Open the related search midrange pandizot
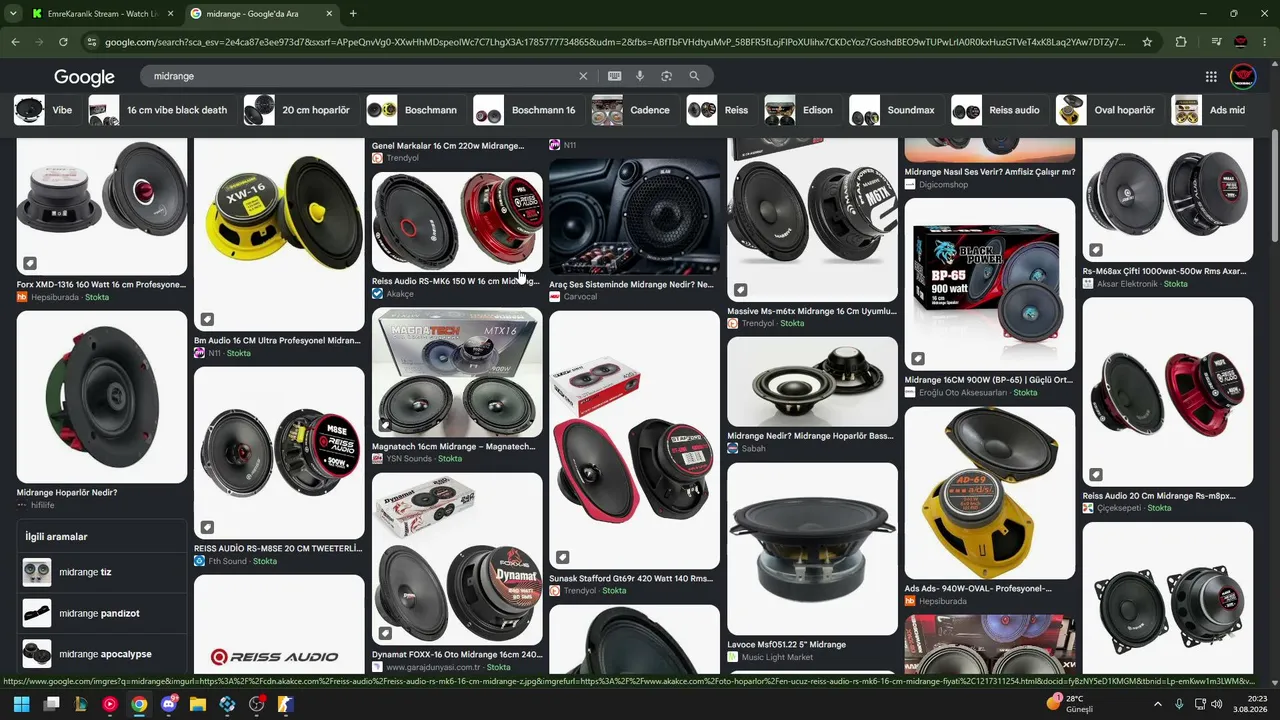Image resolution: width=1280 pixels, height=720 pixels. pos(102,613)
